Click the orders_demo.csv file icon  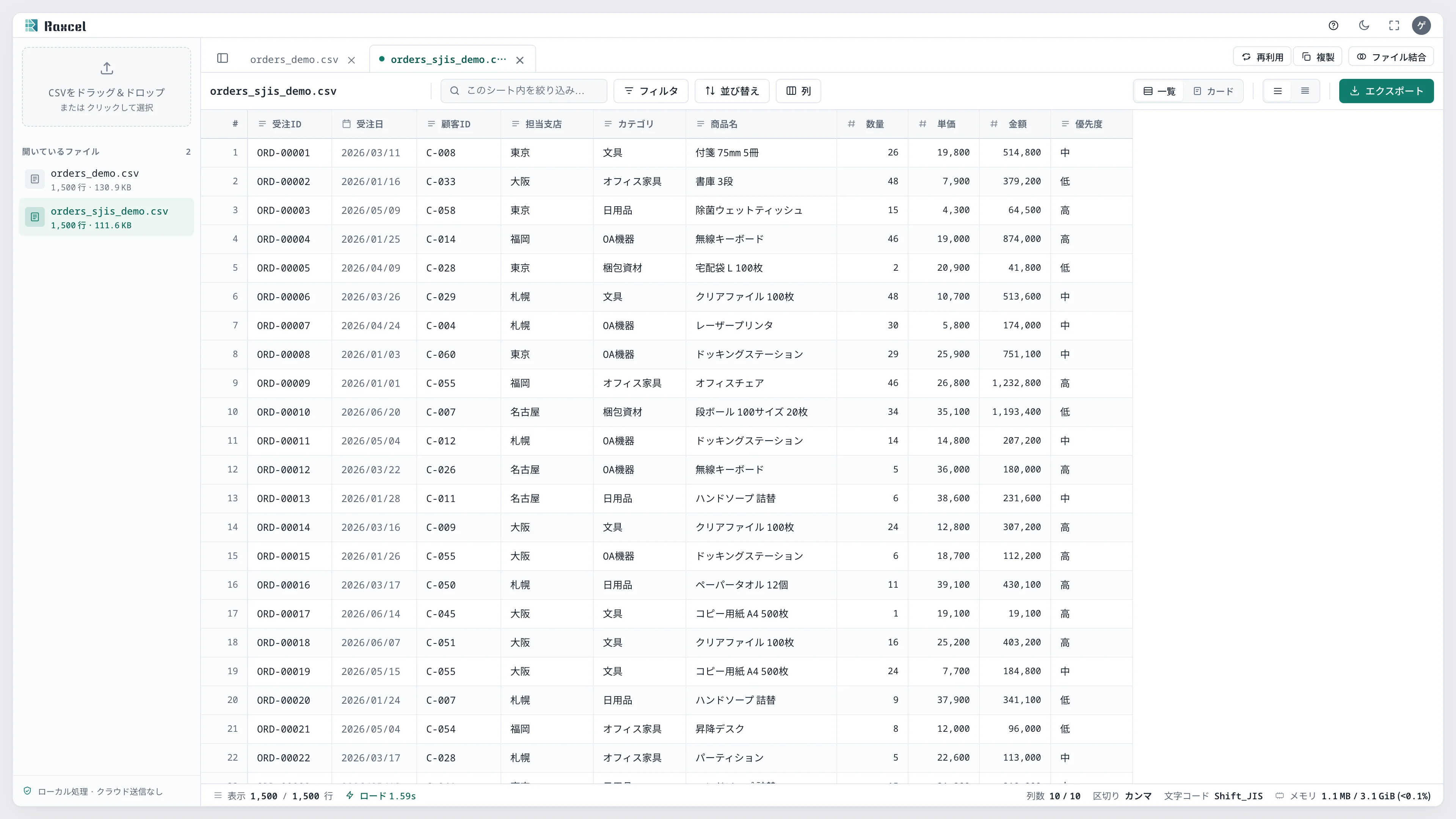point(35,179)
